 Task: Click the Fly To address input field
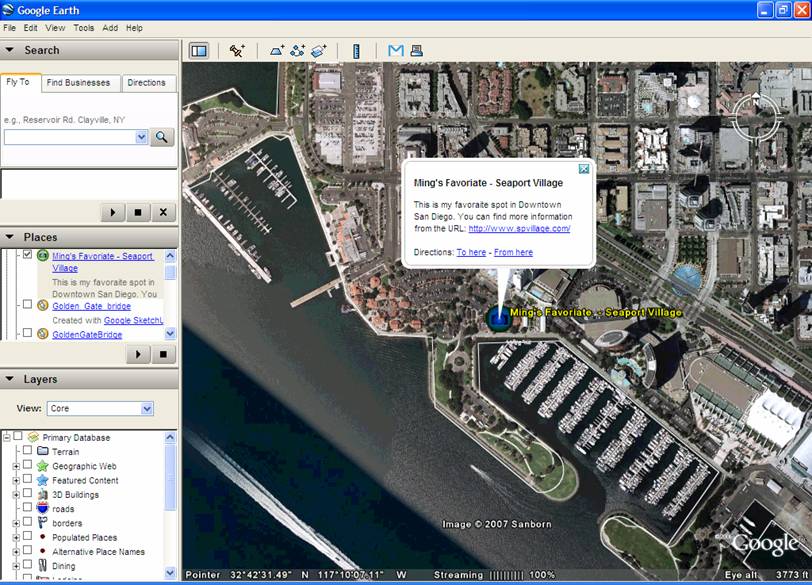(70, 137)
